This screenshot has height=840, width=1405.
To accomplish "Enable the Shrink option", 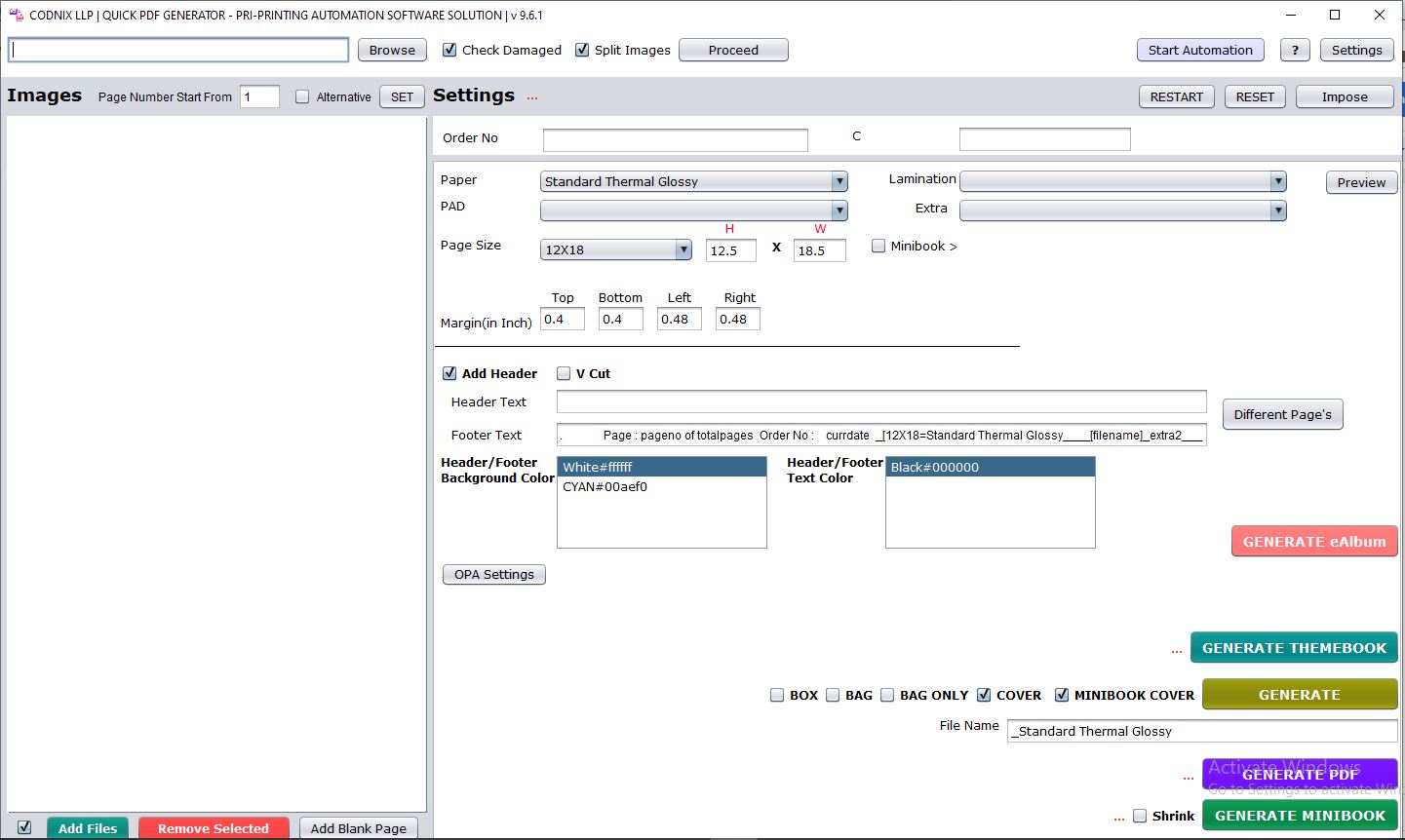I will 1140,816.
